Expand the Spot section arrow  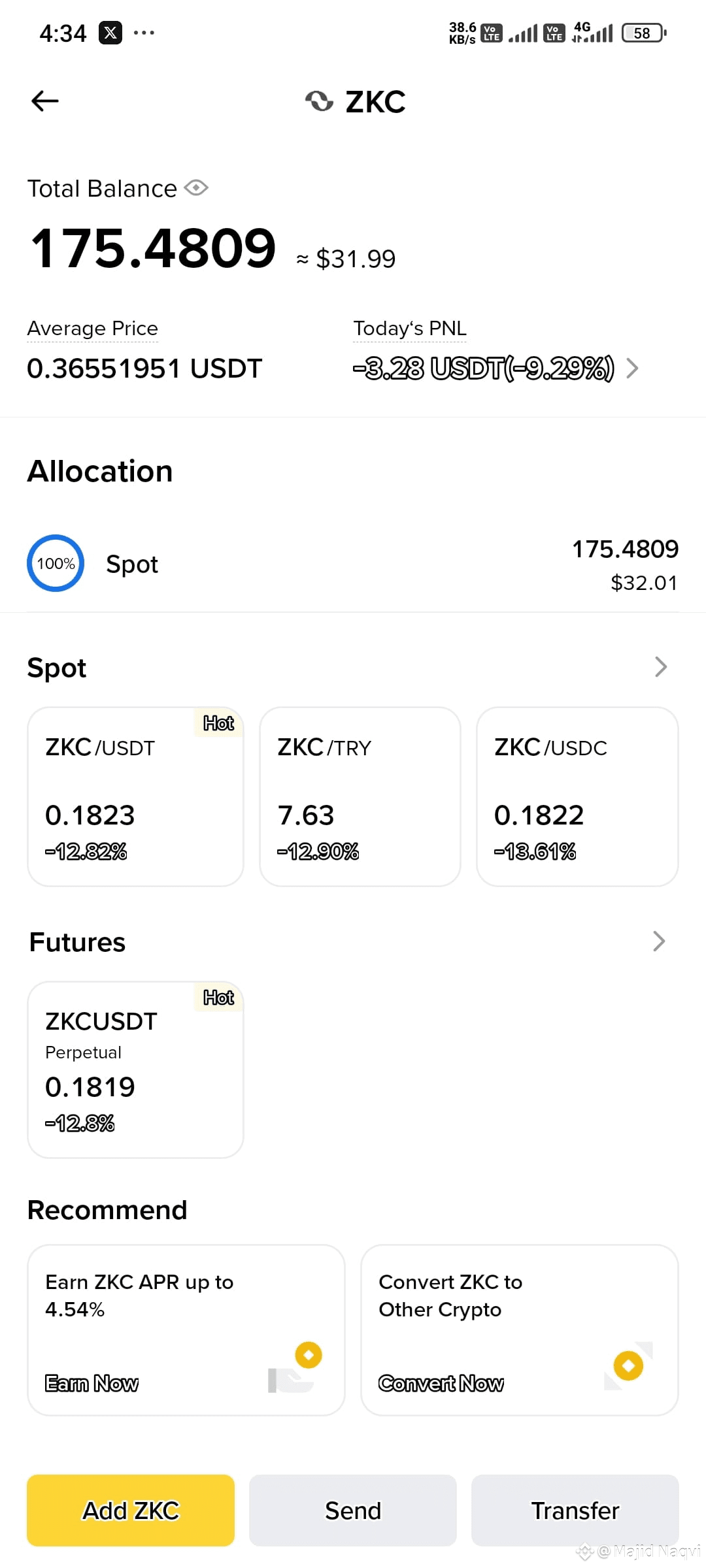[660, 667]
